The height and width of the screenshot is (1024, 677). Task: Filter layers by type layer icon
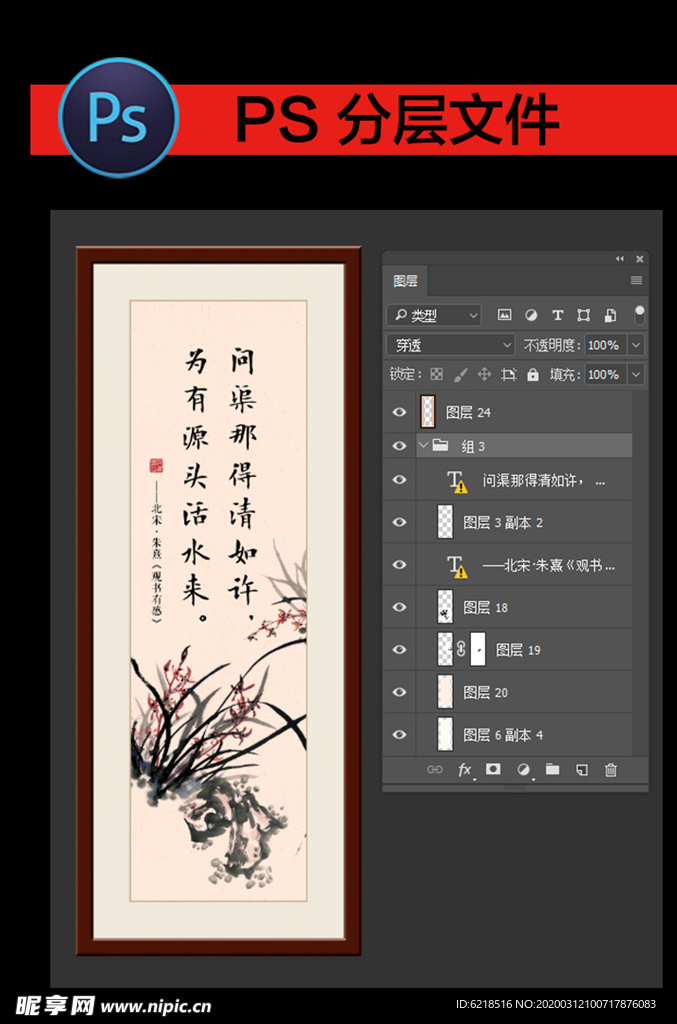557,315
